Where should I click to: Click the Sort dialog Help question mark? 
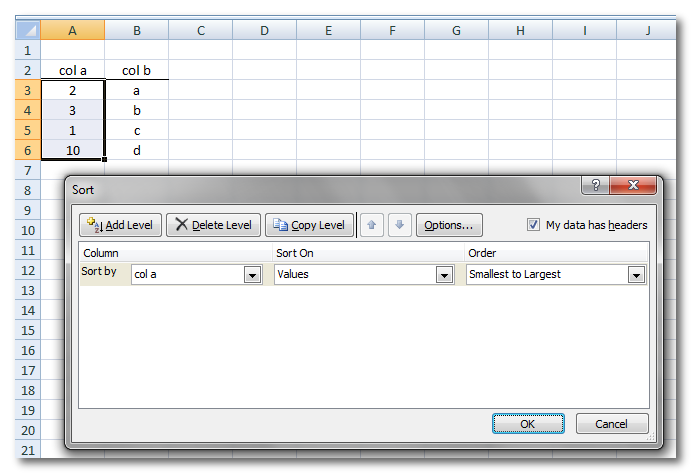coord(595,186)
